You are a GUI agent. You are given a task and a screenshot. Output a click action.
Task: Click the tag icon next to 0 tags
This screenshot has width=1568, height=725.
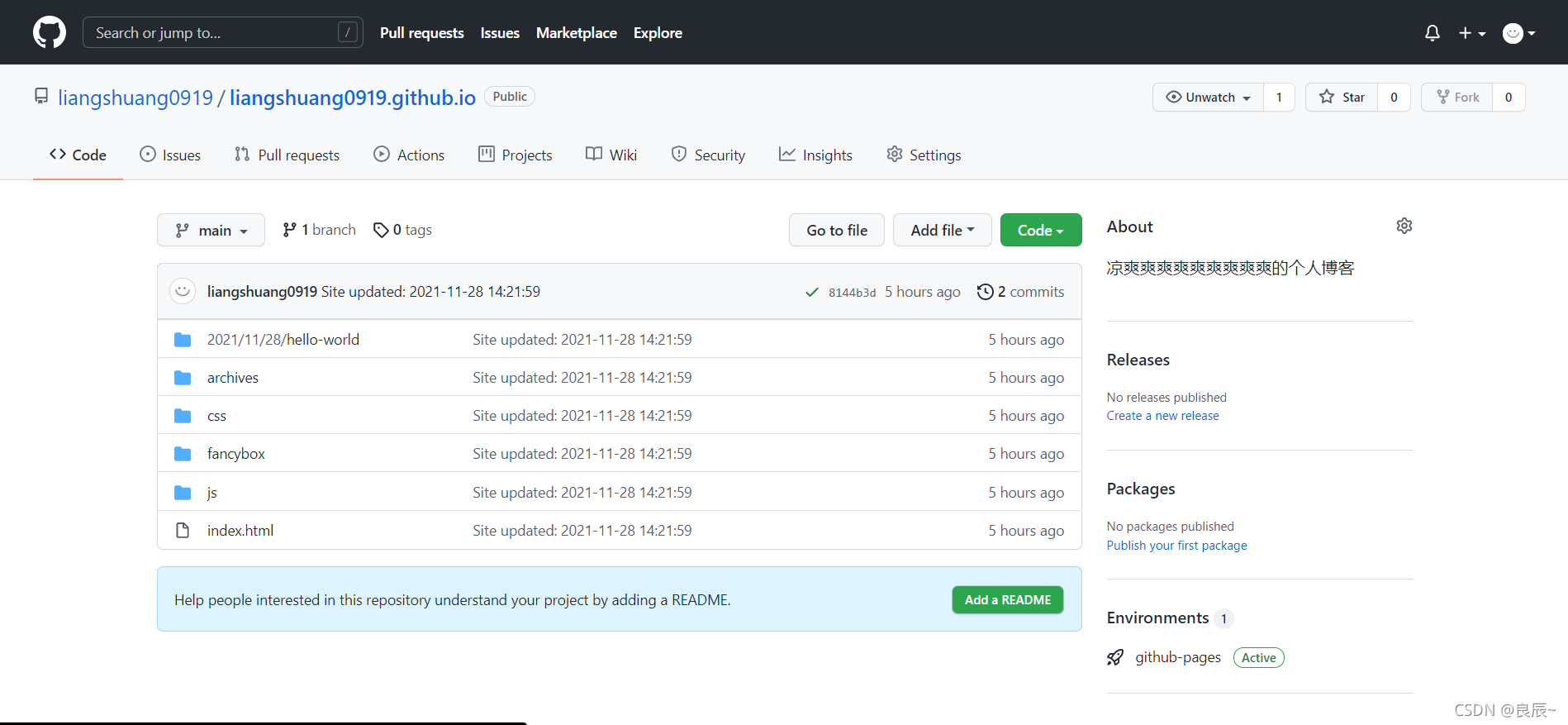381,230
